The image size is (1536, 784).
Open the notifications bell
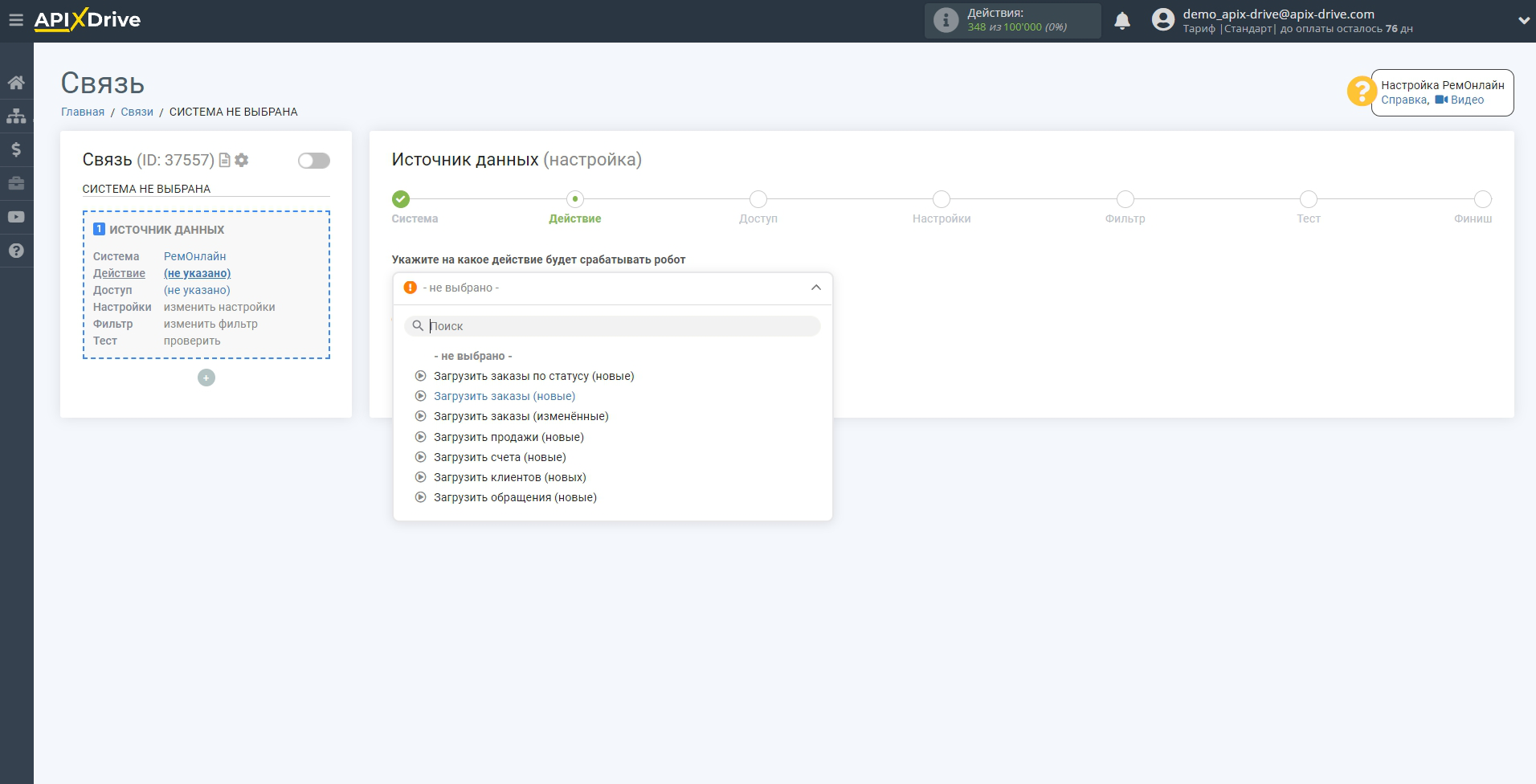coord(1122,21)
